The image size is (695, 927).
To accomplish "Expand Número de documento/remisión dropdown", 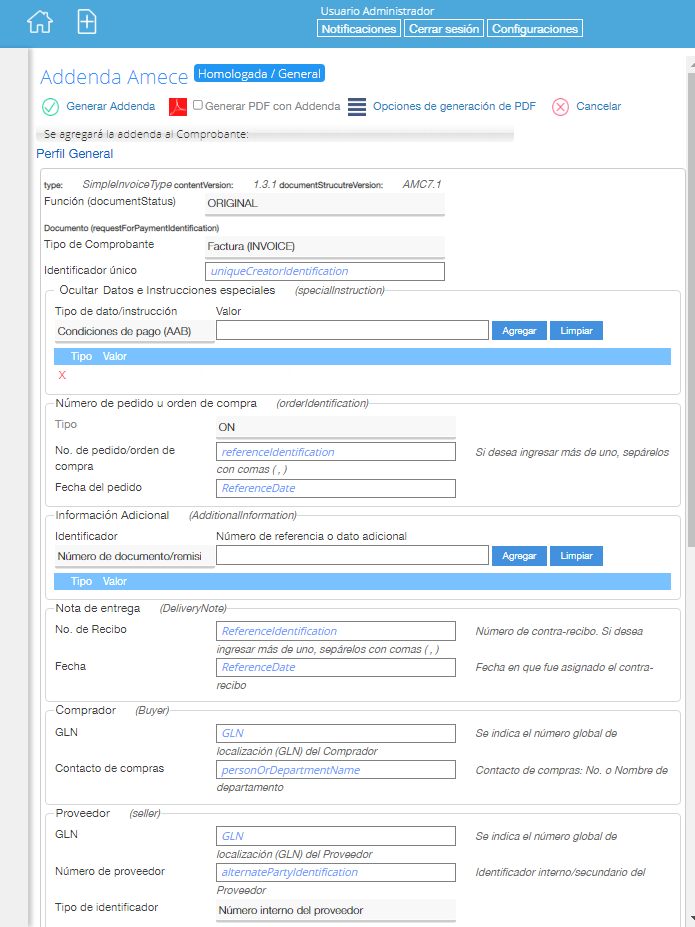I will point(134,556).
